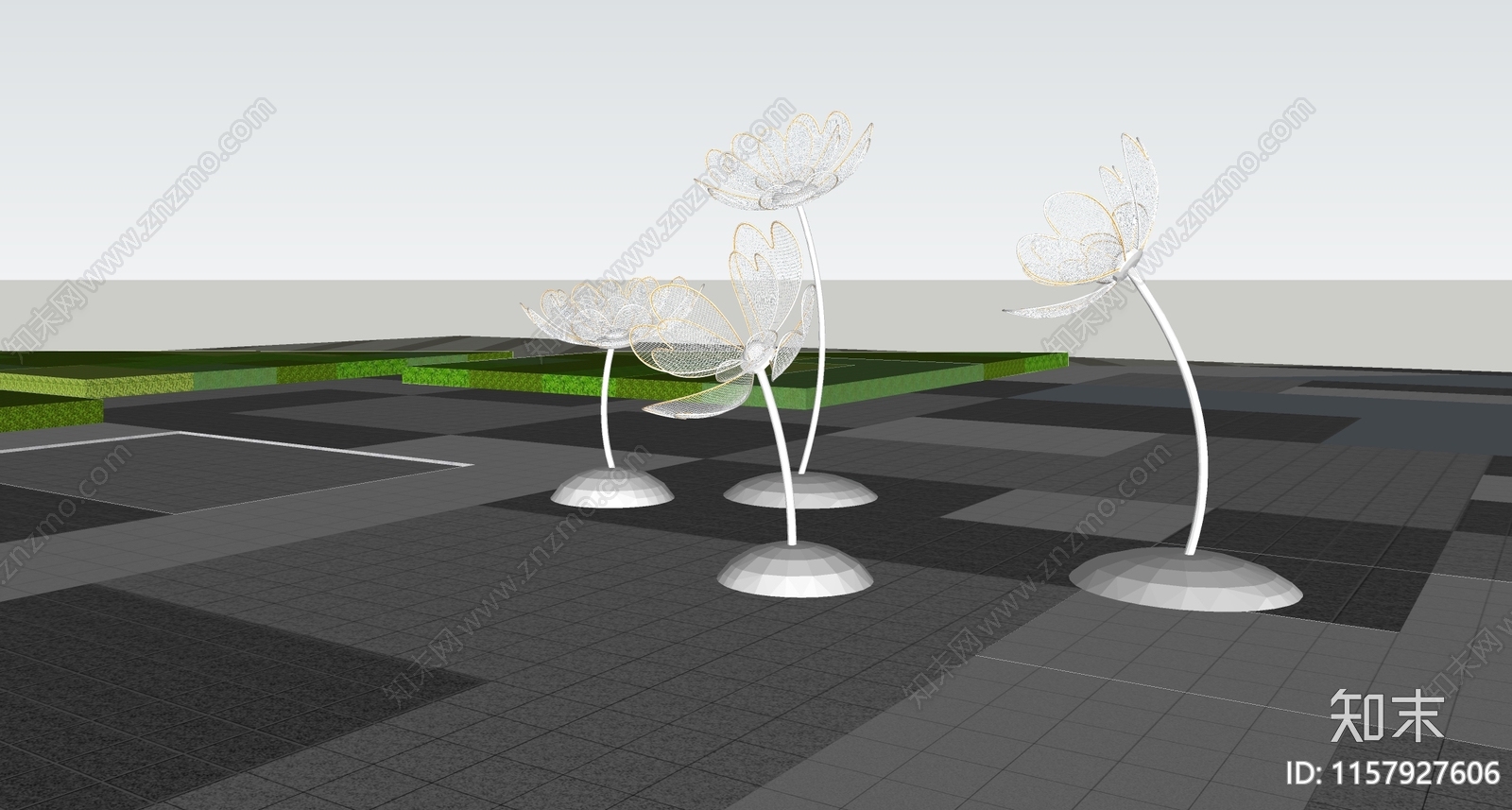
Task: Select the dome base of the lone right-side flower
Action: click(x=1186, y=578)
